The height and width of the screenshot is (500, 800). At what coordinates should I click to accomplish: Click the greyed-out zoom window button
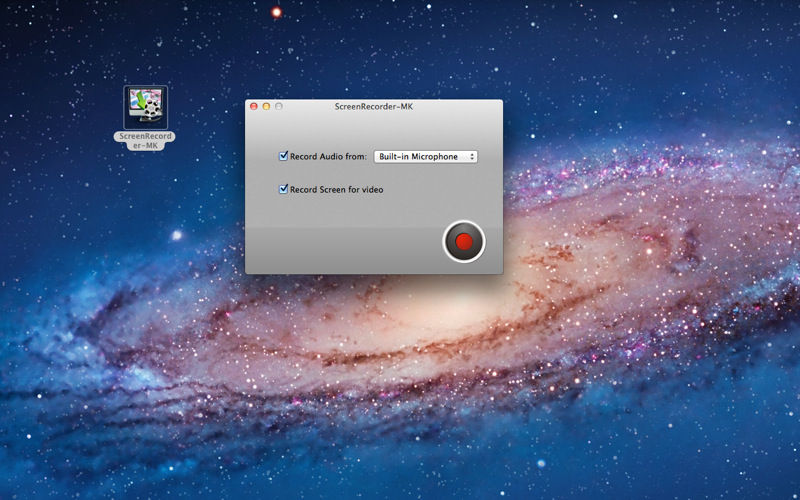[x=279, y=106]
